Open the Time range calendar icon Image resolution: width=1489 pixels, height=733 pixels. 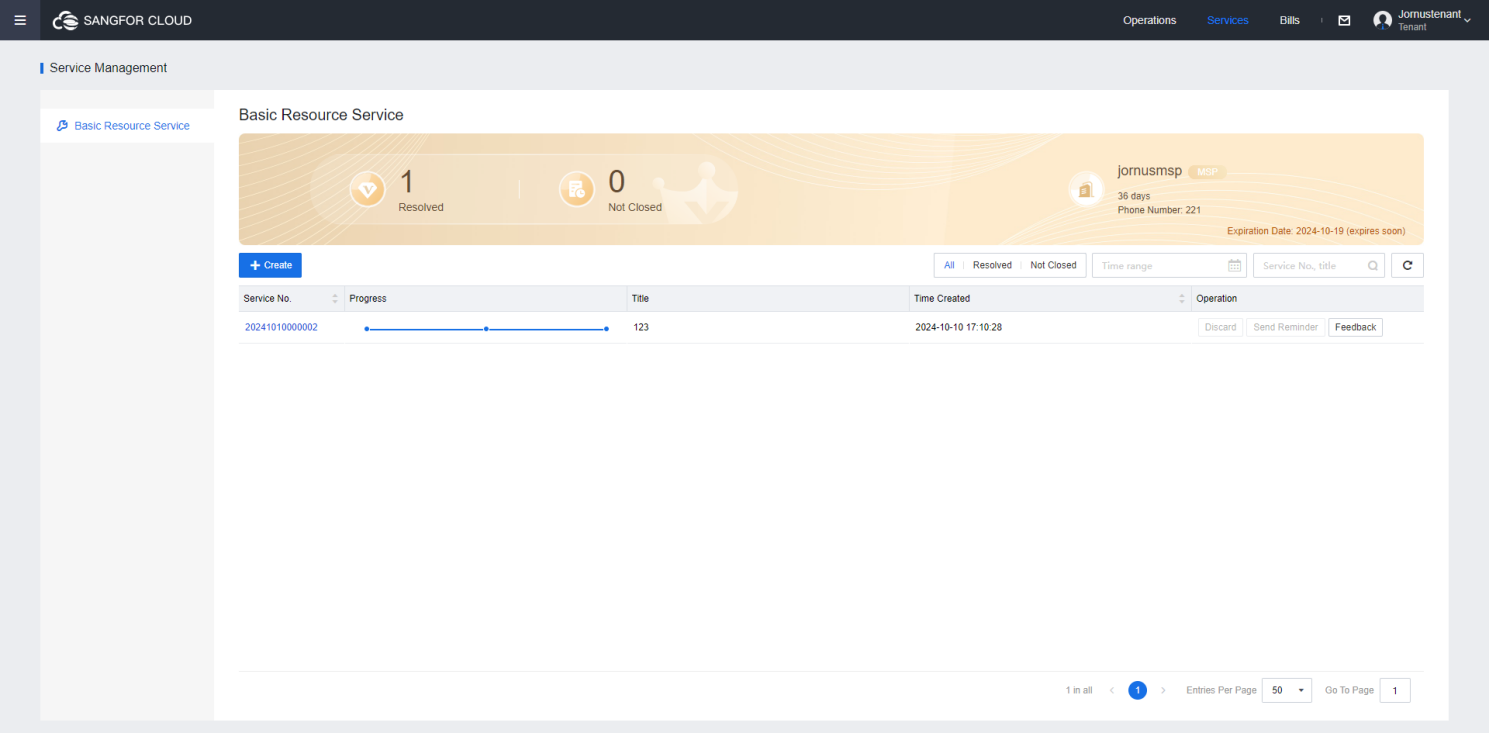tap(1234, 266)
